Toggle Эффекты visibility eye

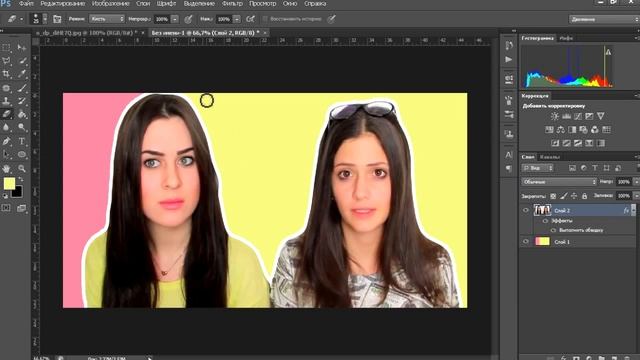[x=545, y=221]
